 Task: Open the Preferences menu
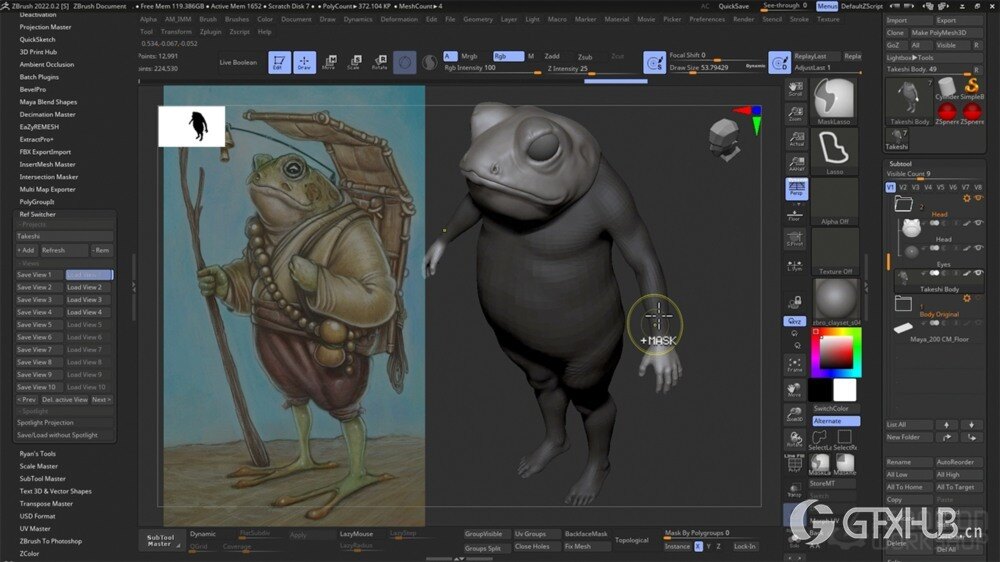pos(707,19)
